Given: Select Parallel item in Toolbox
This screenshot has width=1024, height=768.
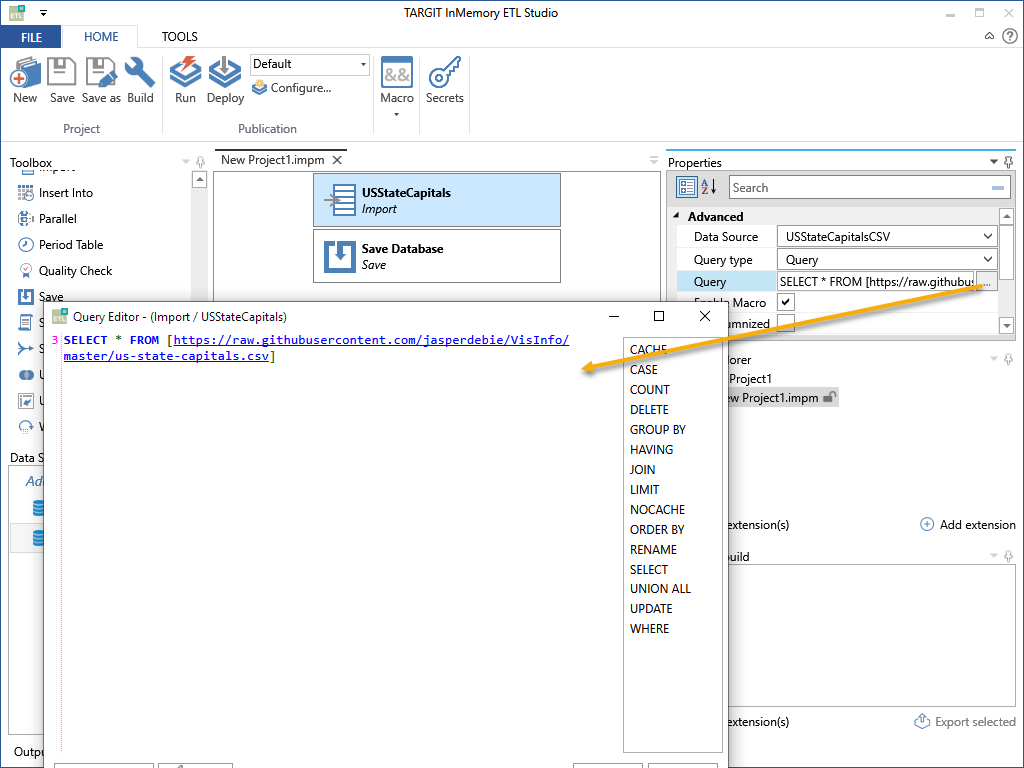Looking at the screenshot, I should pyautogui.click(x=57, y=219).
